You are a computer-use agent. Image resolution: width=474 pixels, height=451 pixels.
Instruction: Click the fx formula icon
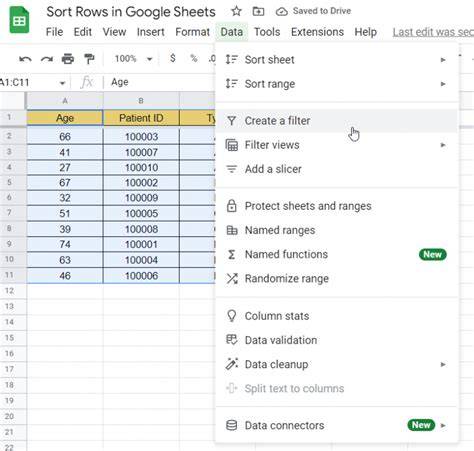coord(87,82)
